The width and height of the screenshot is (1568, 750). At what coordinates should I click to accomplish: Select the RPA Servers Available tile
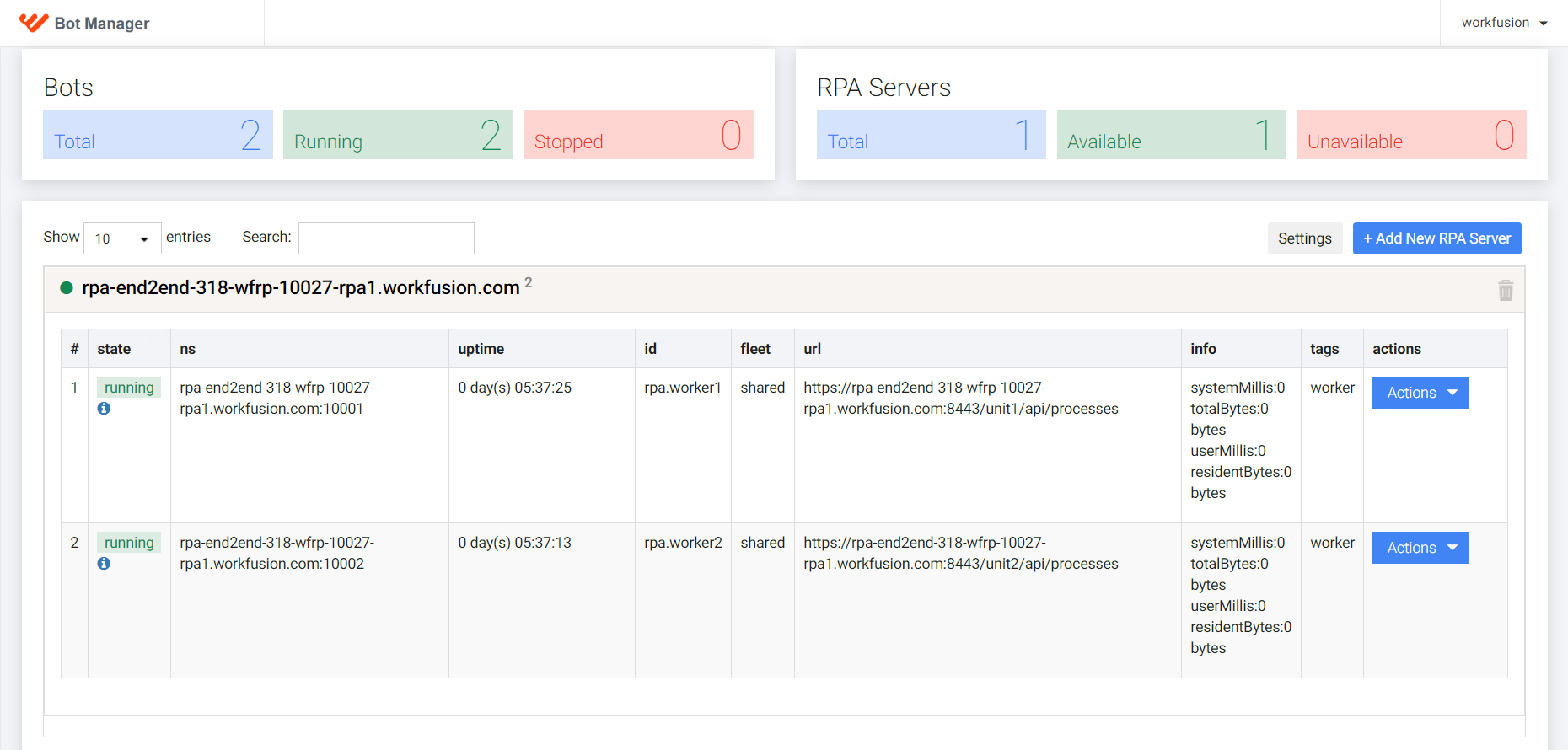click(1172, 135)
